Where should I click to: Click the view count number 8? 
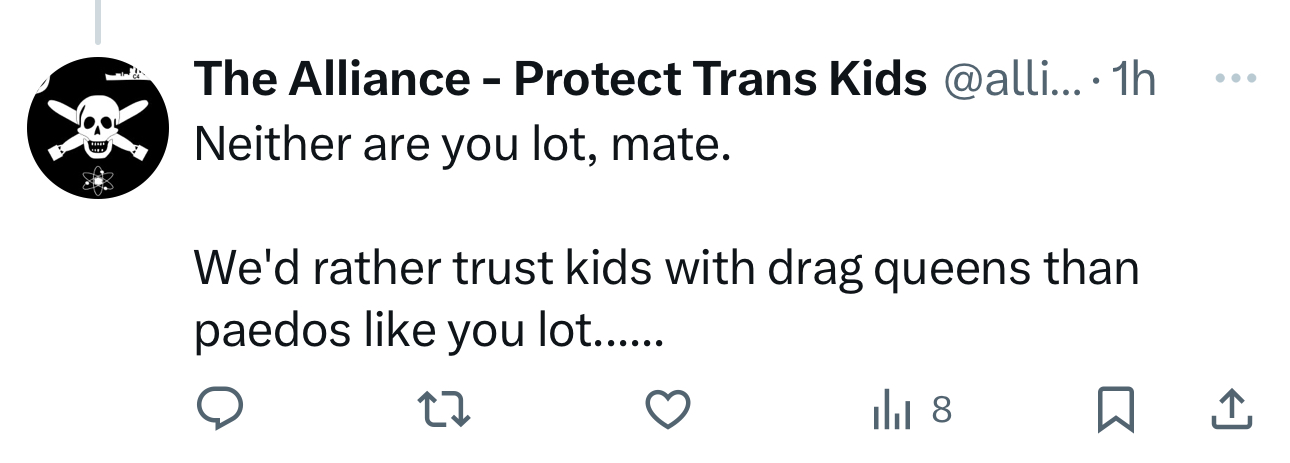(x=940, y=409)
